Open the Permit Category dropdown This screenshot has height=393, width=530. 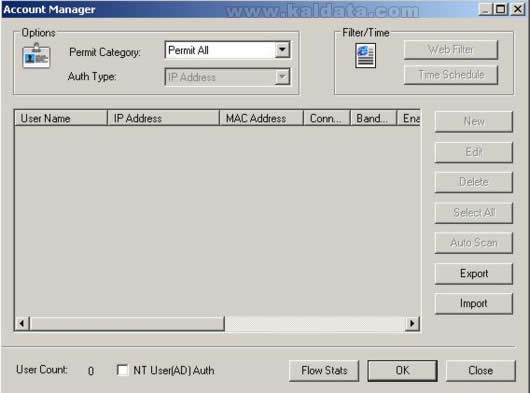(282, 50)
